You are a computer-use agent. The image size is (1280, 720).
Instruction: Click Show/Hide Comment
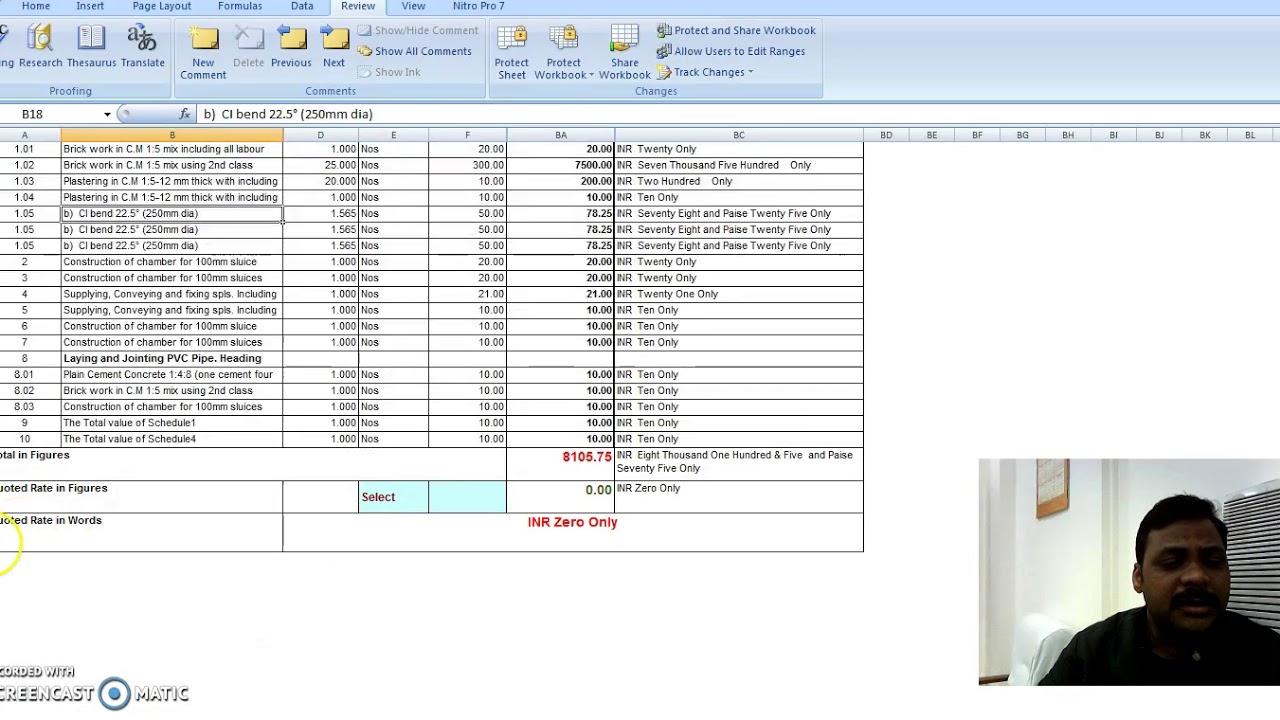[x=418, y=30]
